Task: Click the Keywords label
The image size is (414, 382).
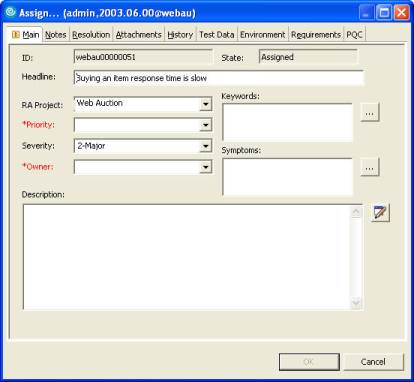Action: 240,96
